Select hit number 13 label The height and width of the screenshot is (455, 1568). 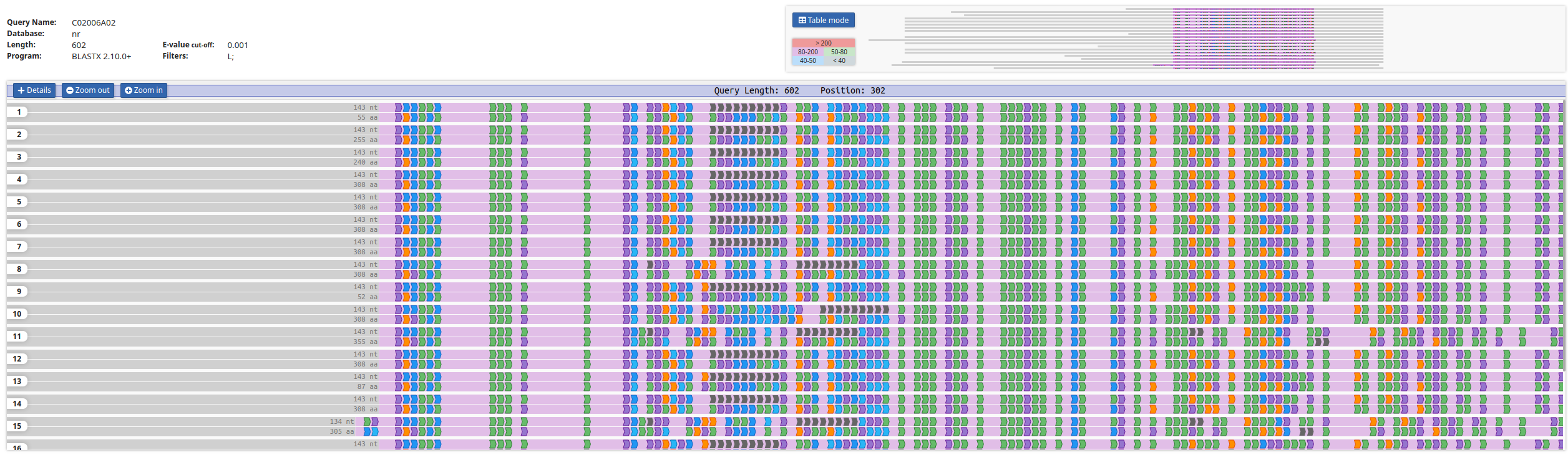click(17, 381)
